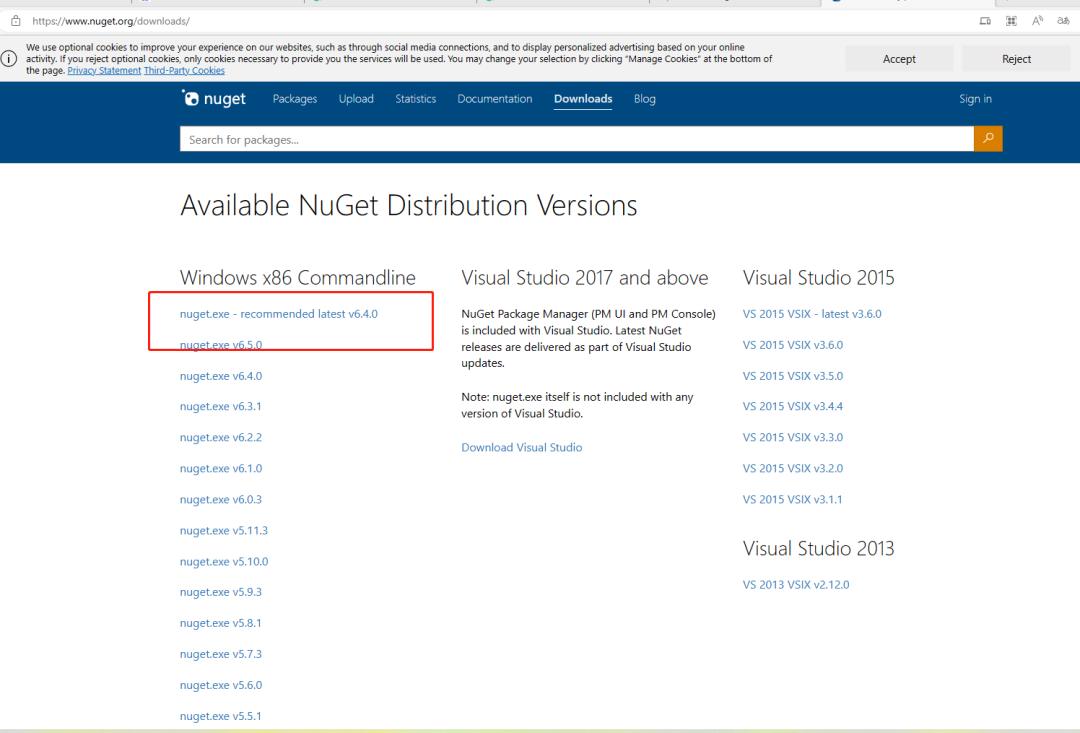Download nuget.exe v6.5.0
The height and width of the screenshot is (733, 1080).
pyautogui.click(x=220, y=344)
